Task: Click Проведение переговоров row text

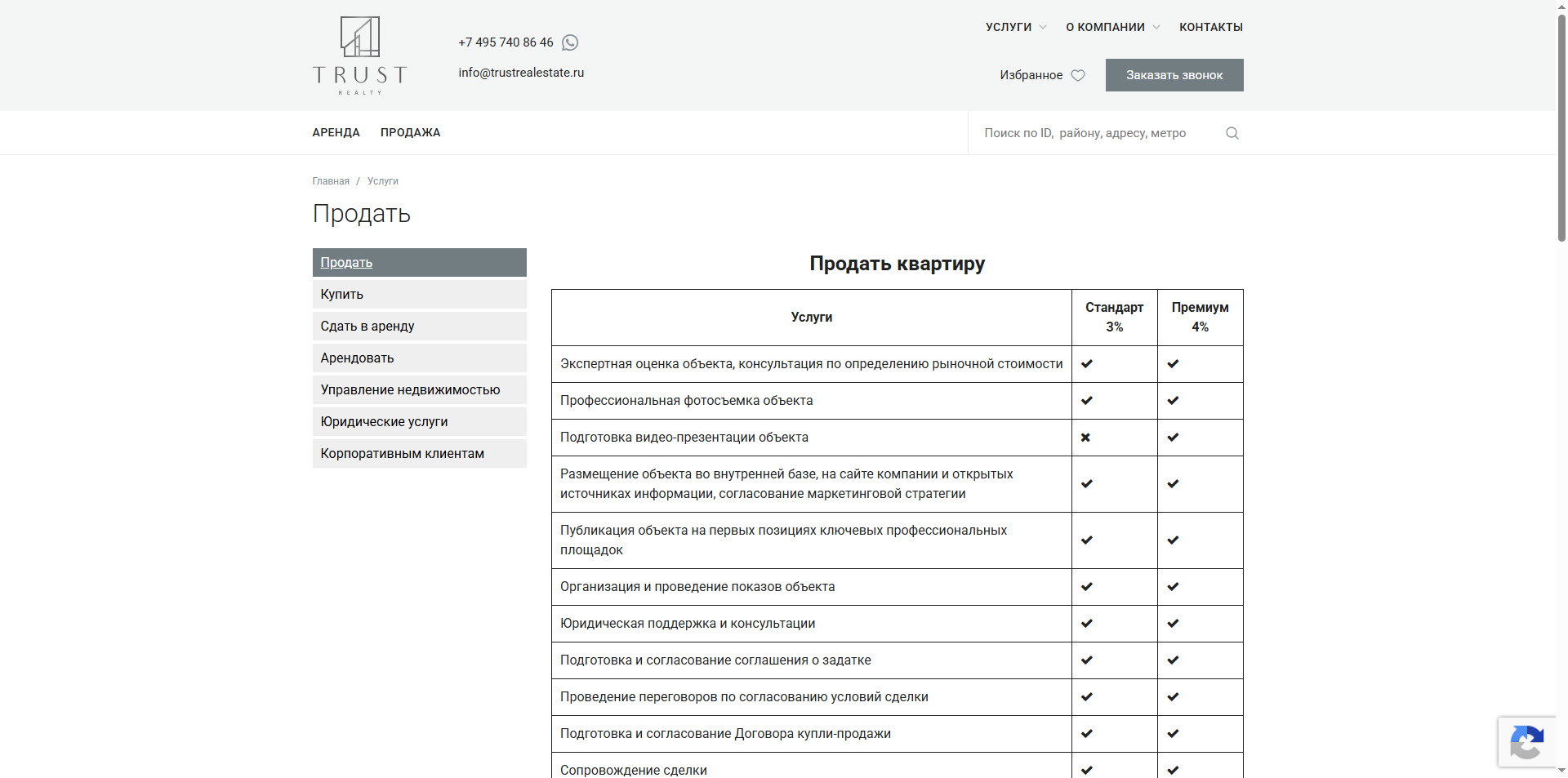Action: pyautogui.click(x=744, y=697)
